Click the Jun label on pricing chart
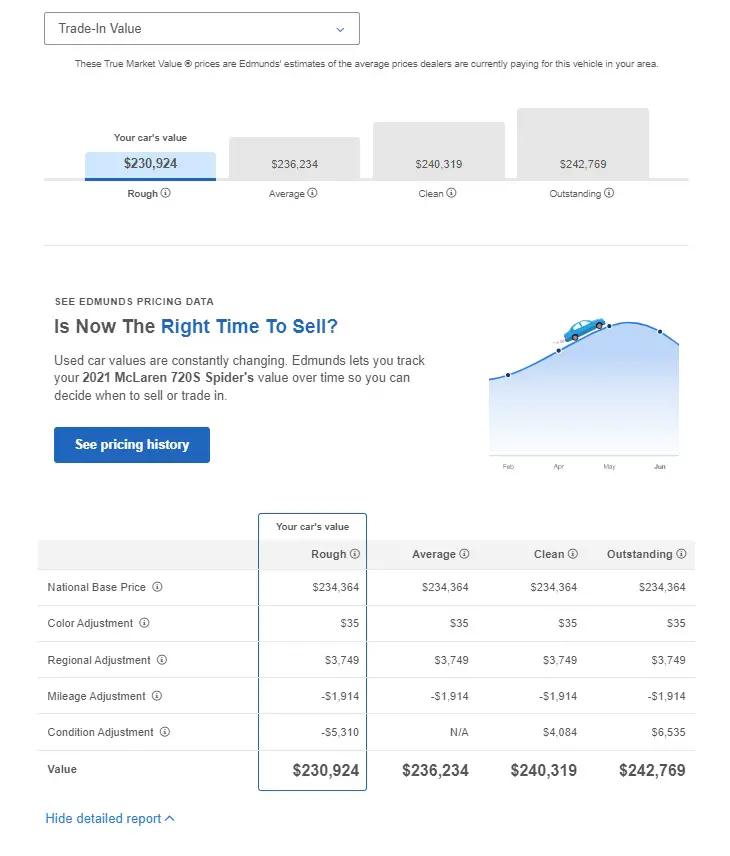Image resolution: width=730 pixels, height=856 pixels. (x=660, y=467)
